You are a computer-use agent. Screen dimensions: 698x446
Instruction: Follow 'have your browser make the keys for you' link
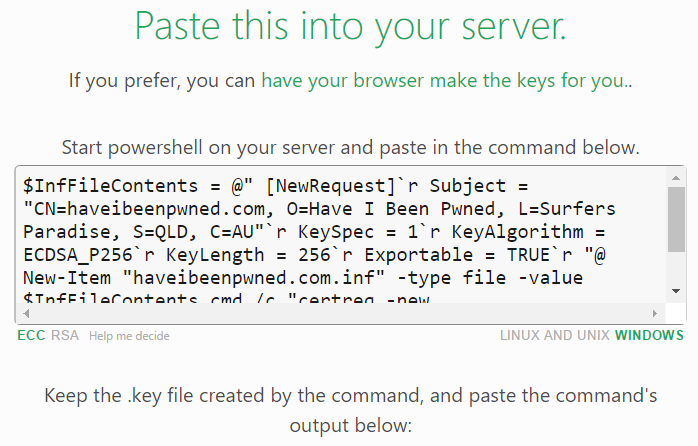tap(446, 81)
